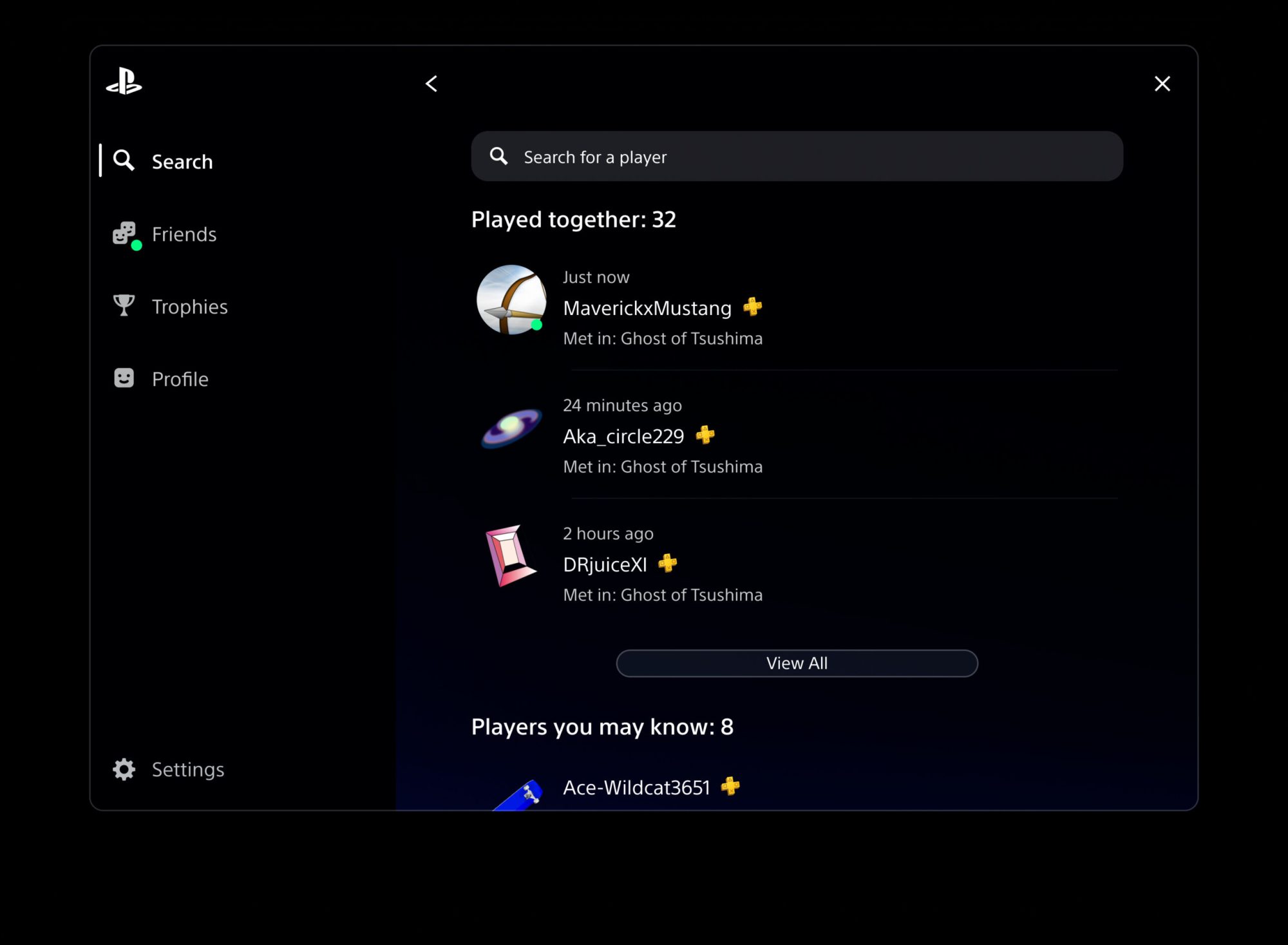Image resolution: width=1288 pixels, height=945 pixels.
Task: Select the Search navigation icon
Action: point(125,161)
